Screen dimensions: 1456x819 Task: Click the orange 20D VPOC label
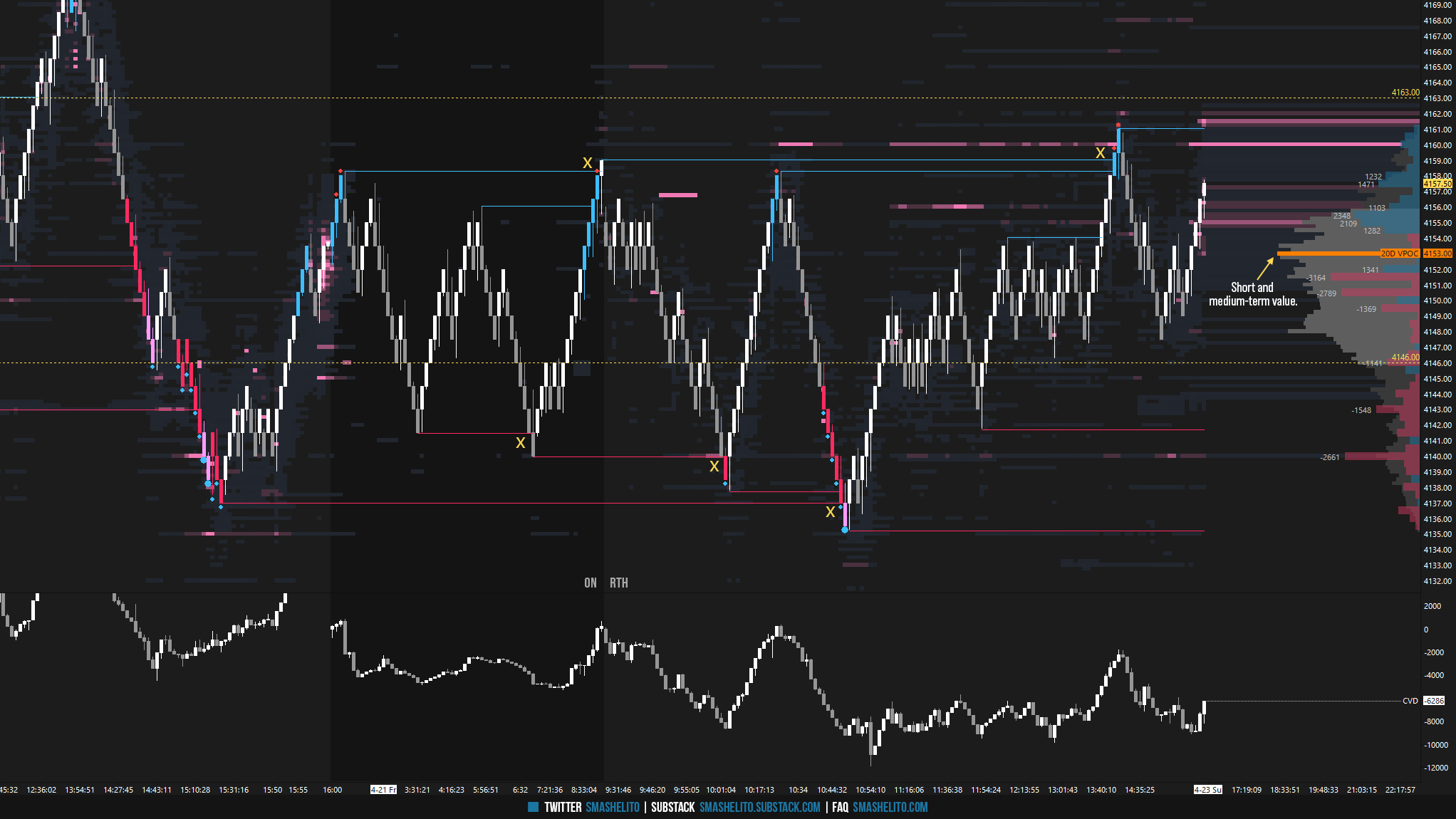pyautogui.click(x=1399, y=254)
